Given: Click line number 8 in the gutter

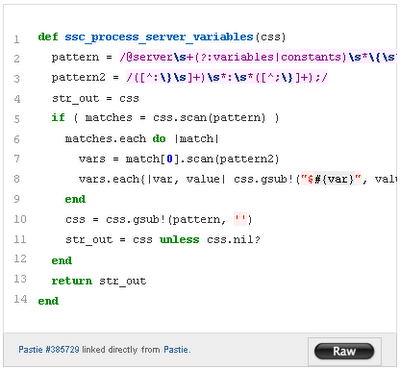Looking at the screenshot, I should click(x=17, y=179).
